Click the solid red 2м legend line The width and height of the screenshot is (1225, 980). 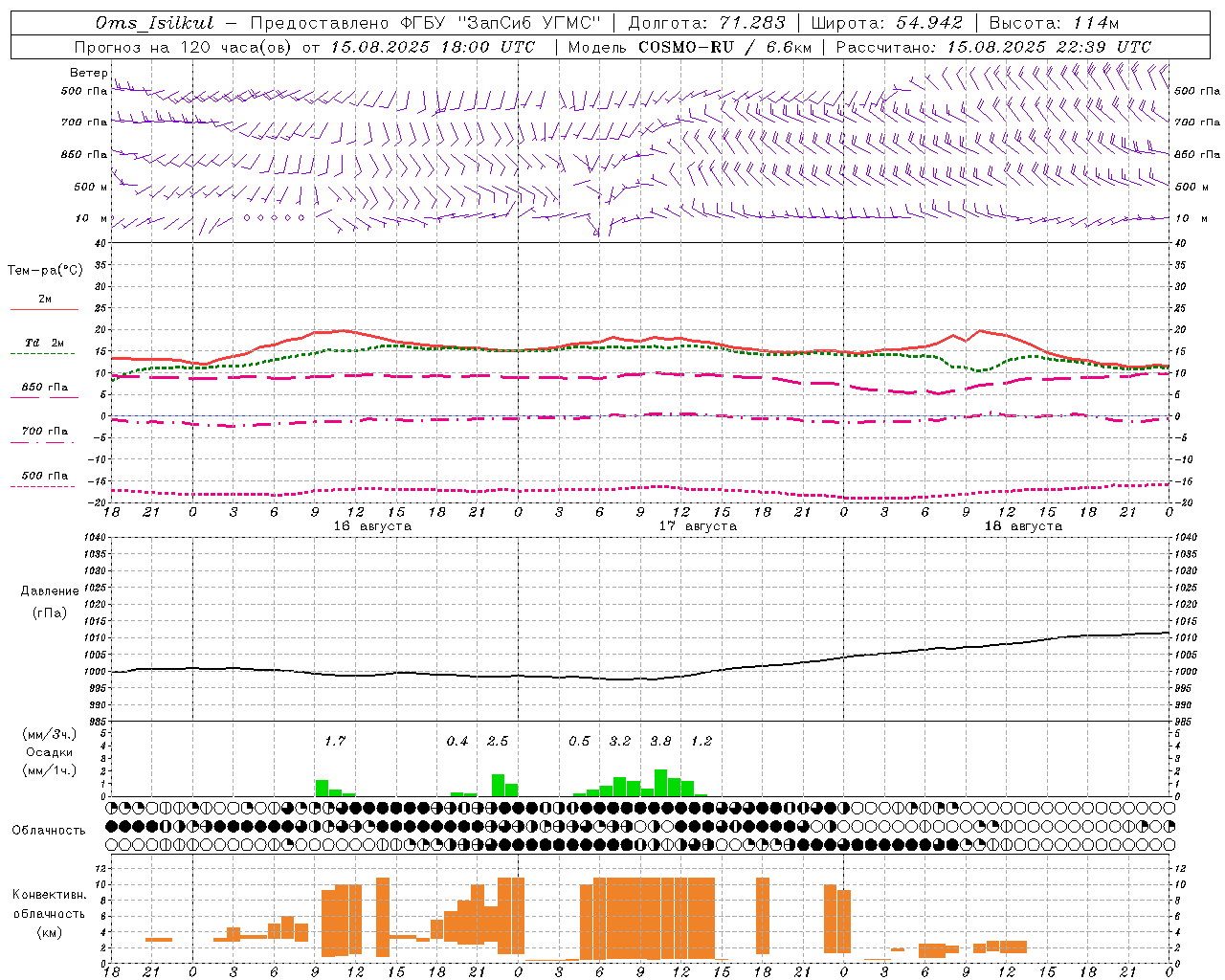pos(44,309)
